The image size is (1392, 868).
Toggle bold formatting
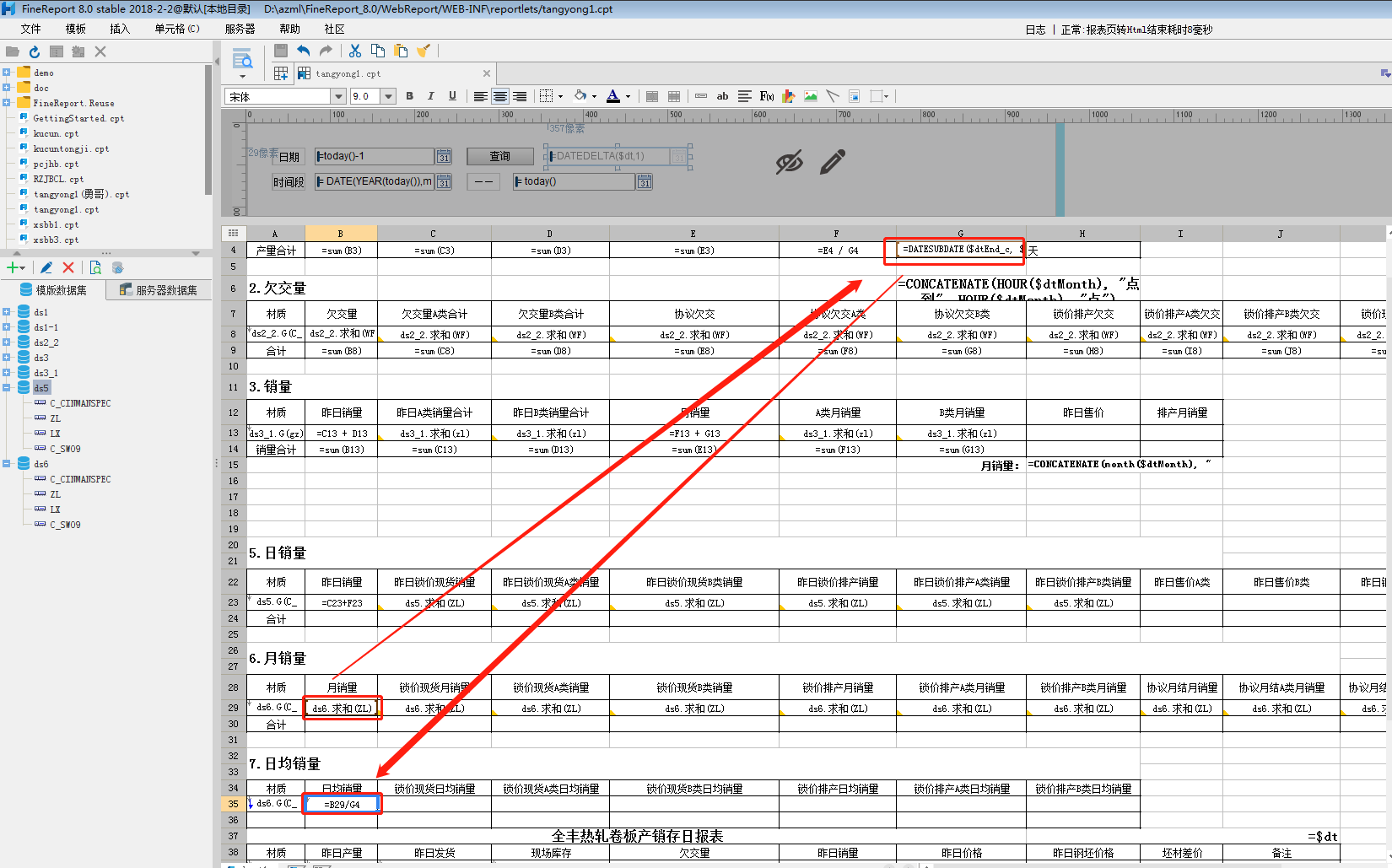(x=410, y=96)
